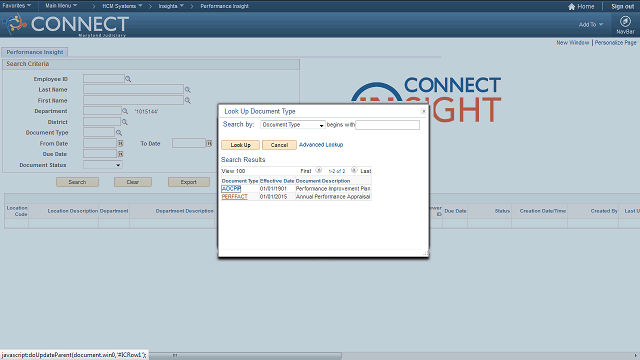
Task: Click First link in search results
Action: click(x=306, y=171)
